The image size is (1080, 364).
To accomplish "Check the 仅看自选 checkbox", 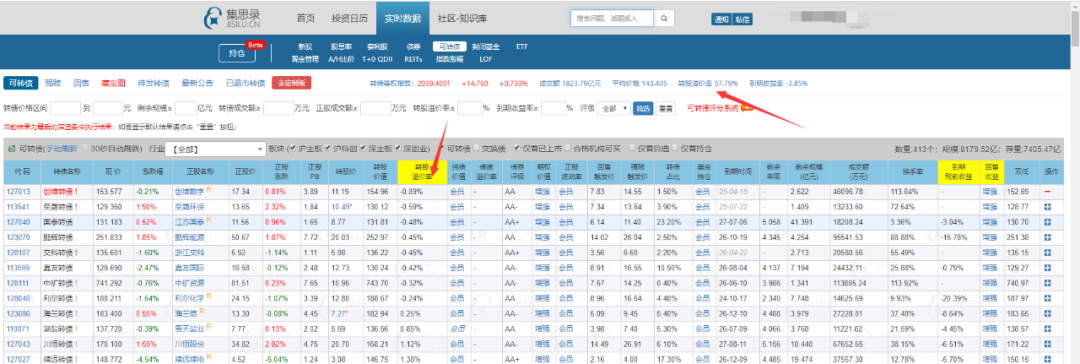I will [x=632, y=148].
